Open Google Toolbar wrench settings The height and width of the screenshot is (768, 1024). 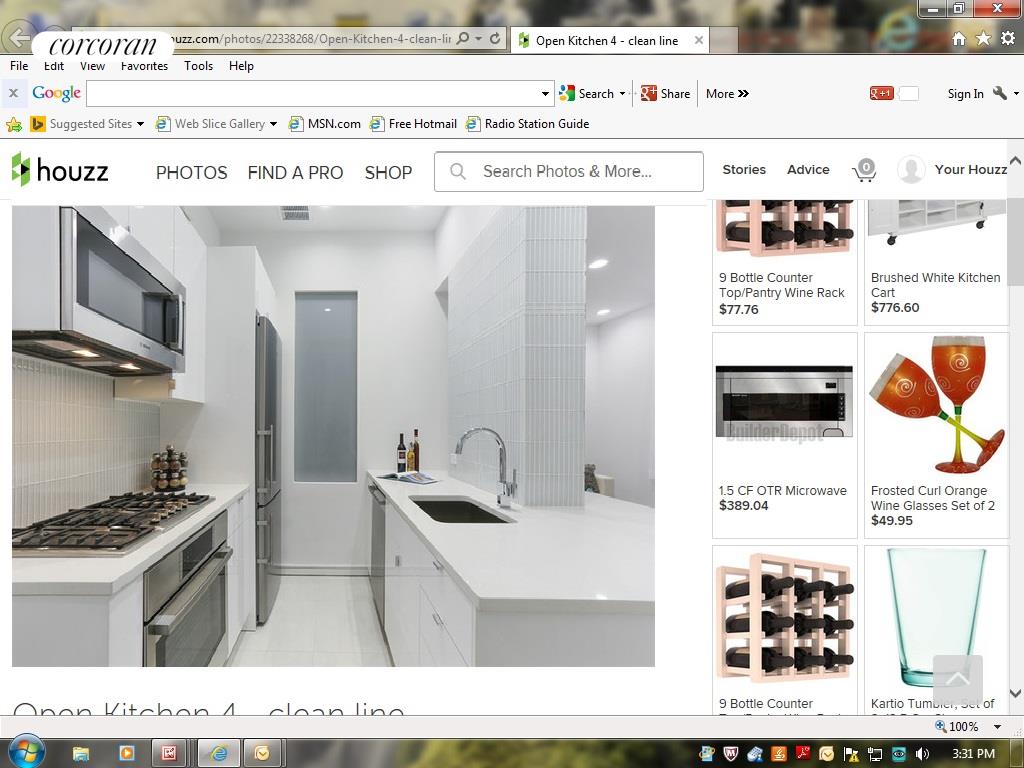(x=1000, y=93)
